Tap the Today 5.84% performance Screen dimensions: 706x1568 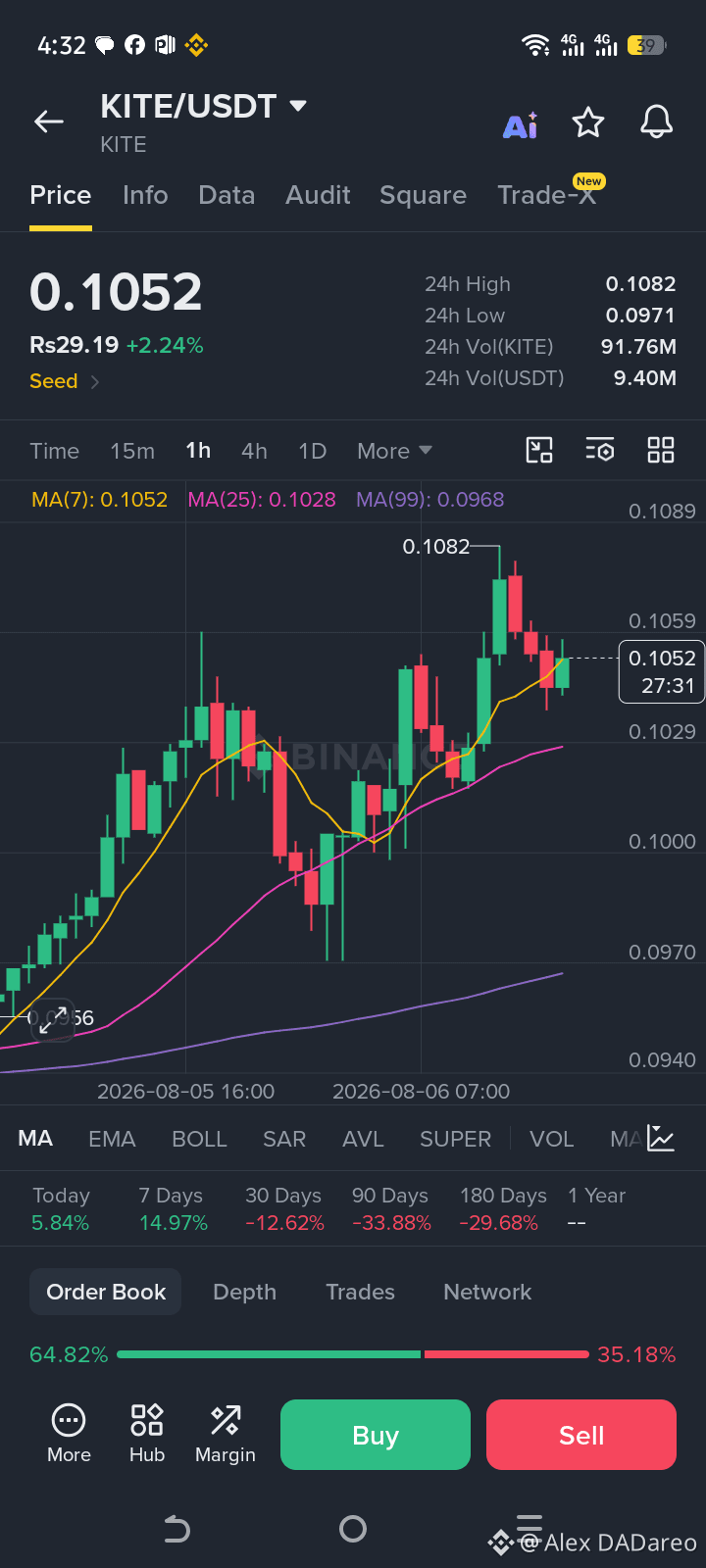coord(61,1208)
